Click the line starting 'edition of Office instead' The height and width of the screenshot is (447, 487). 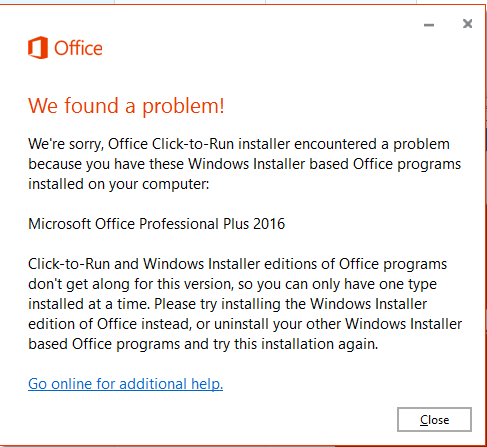[245, 324]
